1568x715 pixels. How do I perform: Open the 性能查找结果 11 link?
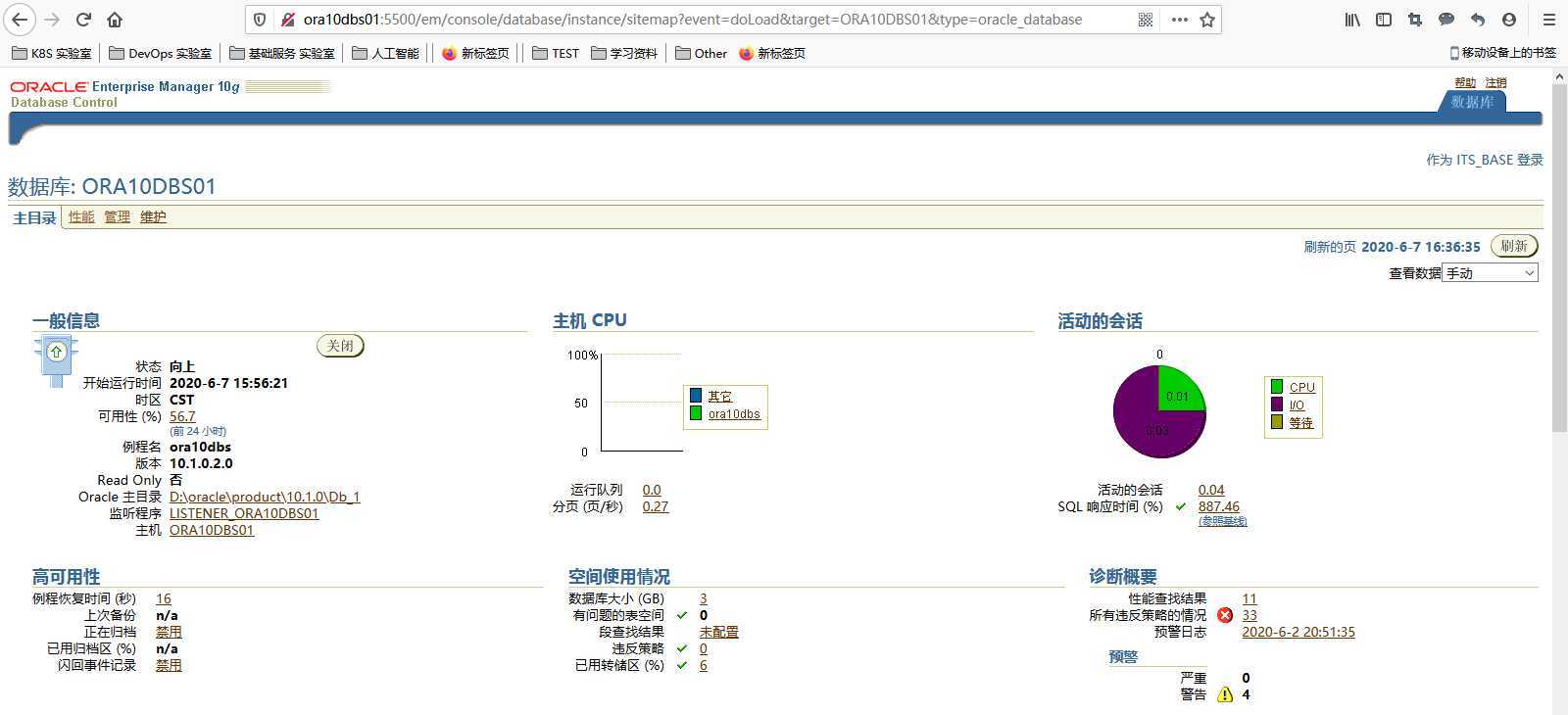[1249, 598]
